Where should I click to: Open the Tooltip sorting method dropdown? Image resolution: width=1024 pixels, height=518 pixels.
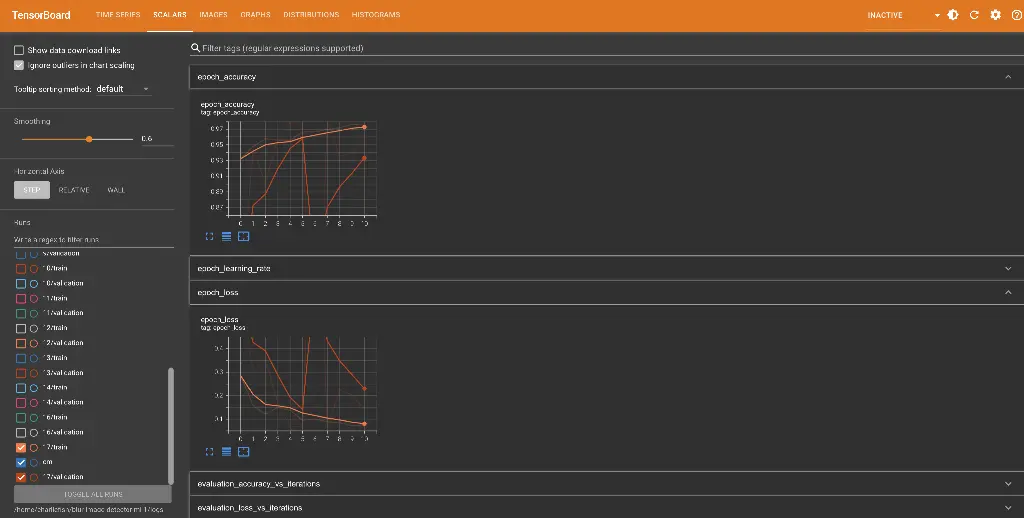(122, 89)
